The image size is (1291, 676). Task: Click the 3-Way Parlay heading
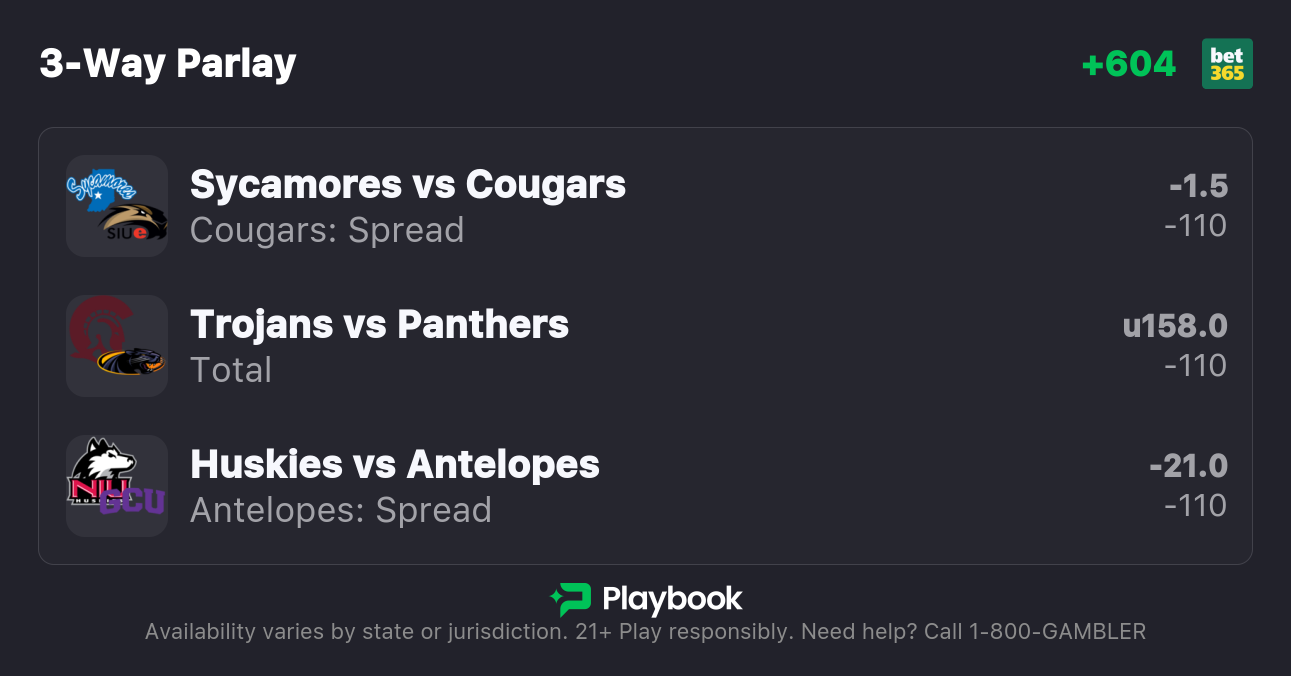point(168,64)
